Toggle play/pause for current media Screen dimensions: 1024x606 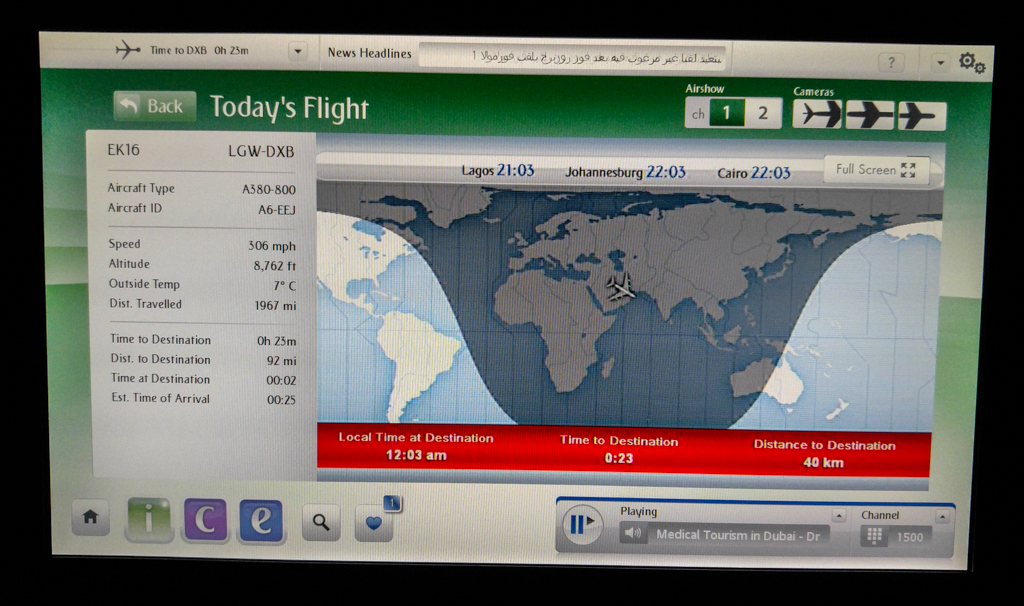pyautogui.click(x=581, y=524)
